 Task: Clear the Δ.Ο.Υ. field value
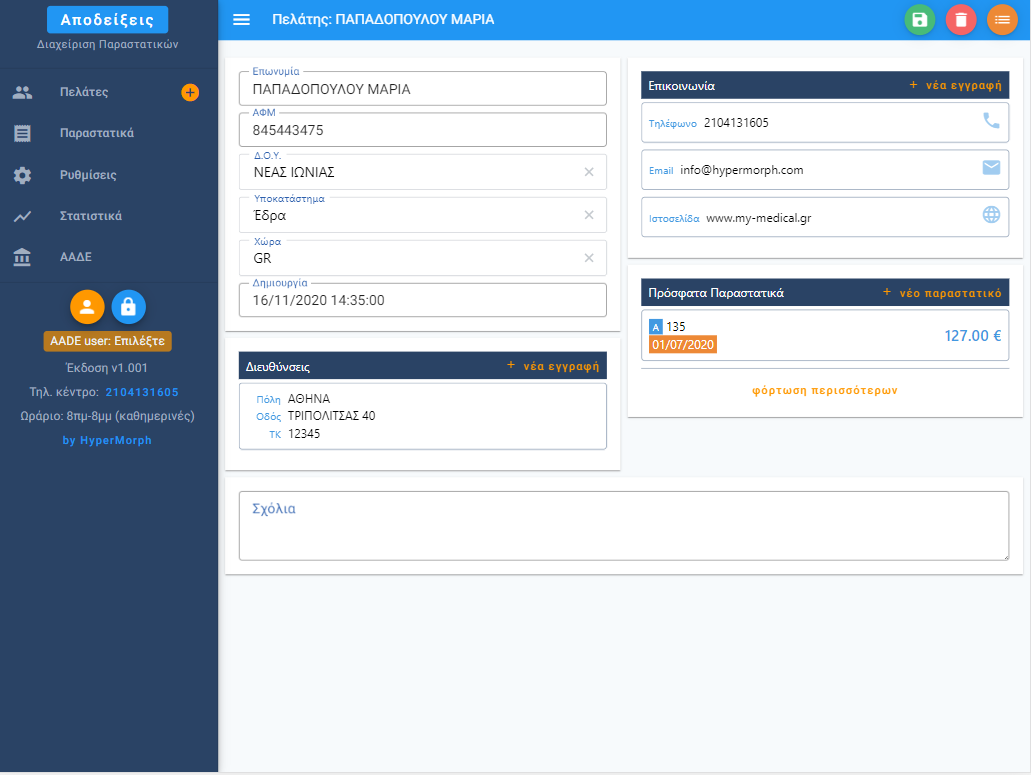589,172
